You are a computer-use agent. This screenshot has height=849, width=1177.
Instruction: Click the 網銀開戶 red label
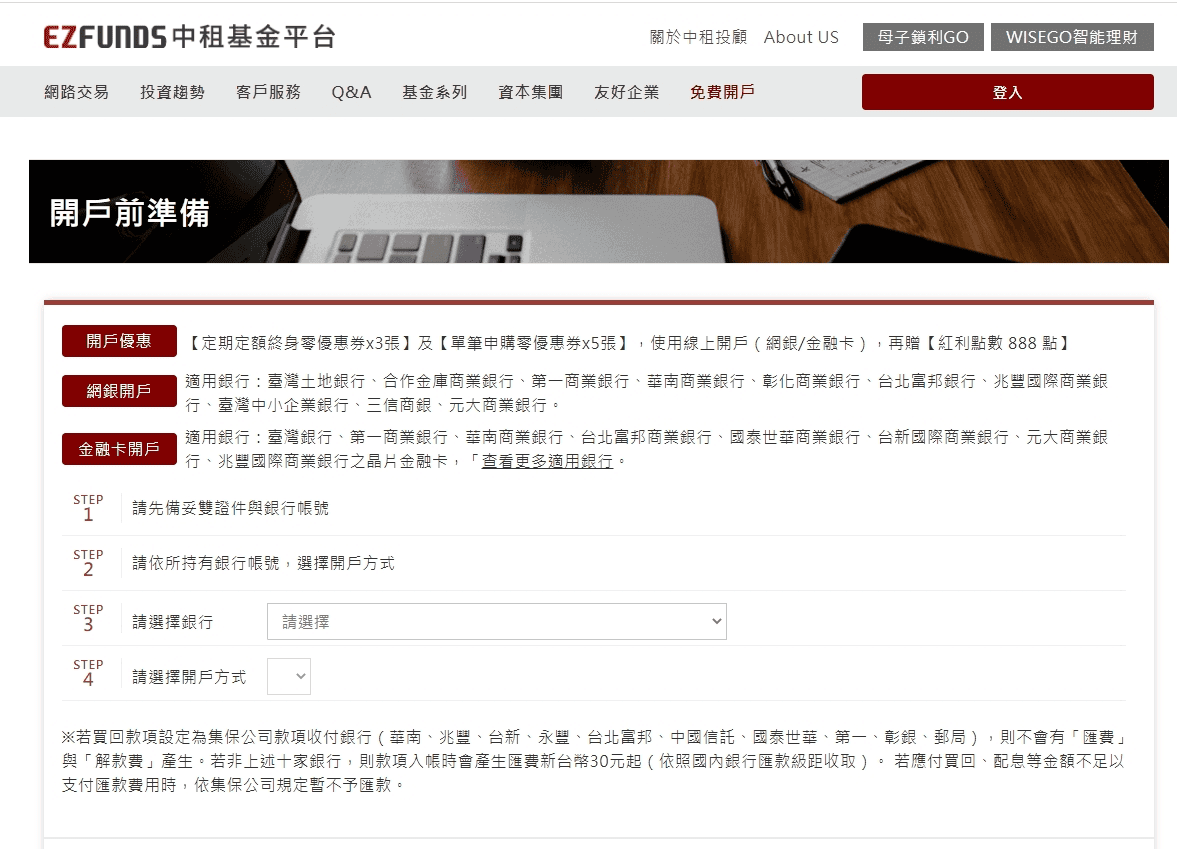tap(119, 391)
